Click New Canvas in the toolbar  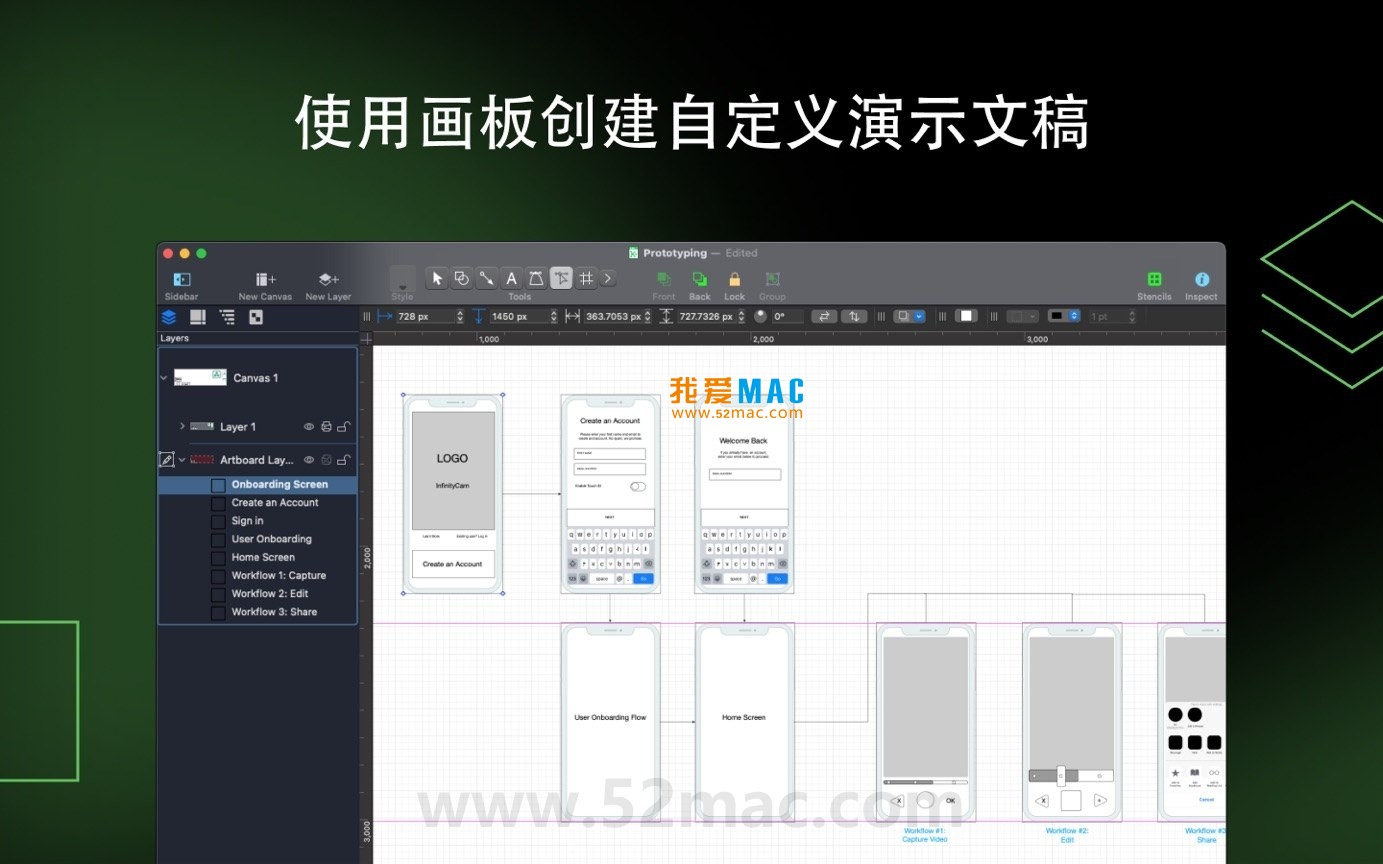(264, 283)
